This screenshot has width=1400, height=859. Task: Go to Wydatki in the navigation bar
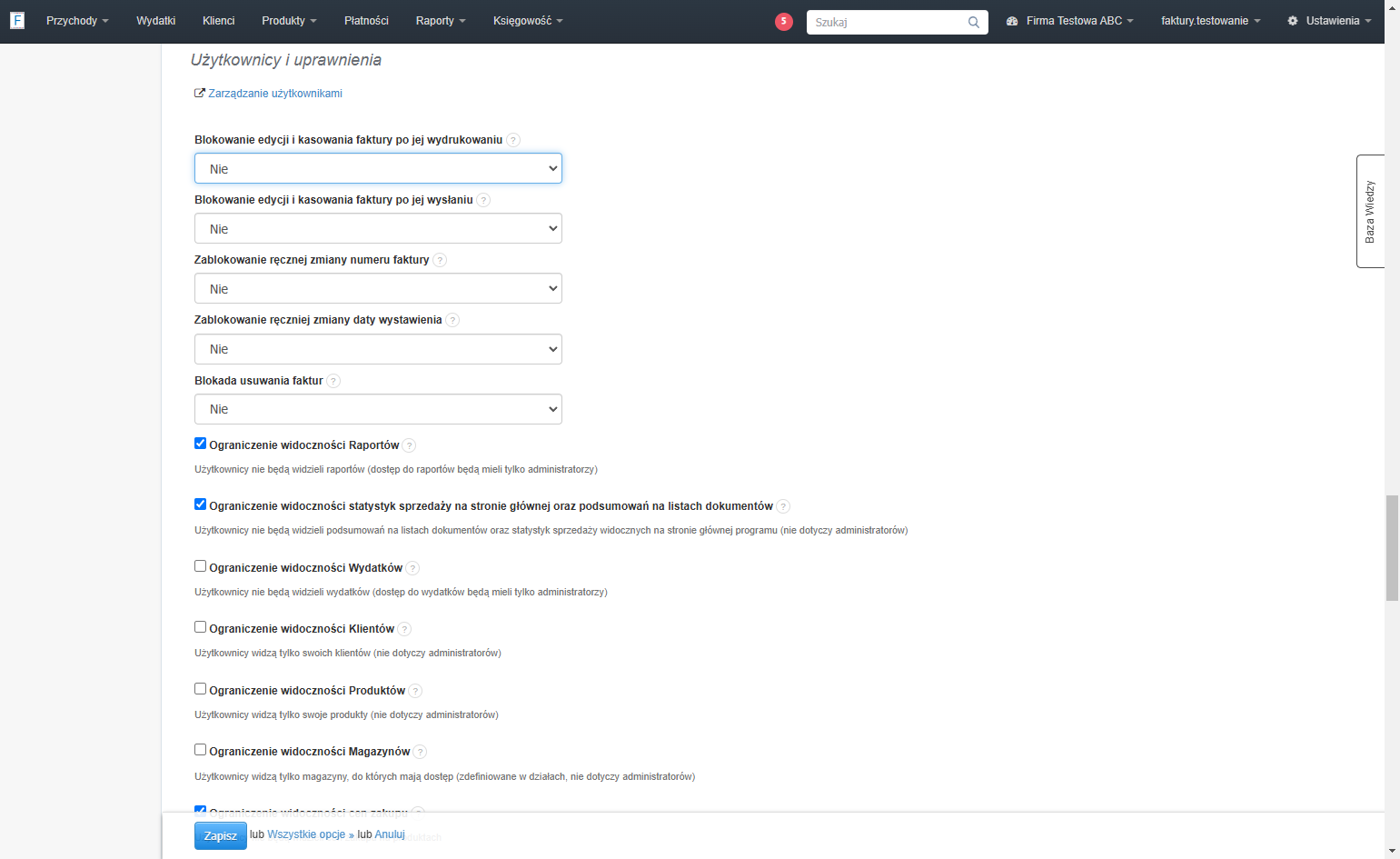click(x=156, y=21)
